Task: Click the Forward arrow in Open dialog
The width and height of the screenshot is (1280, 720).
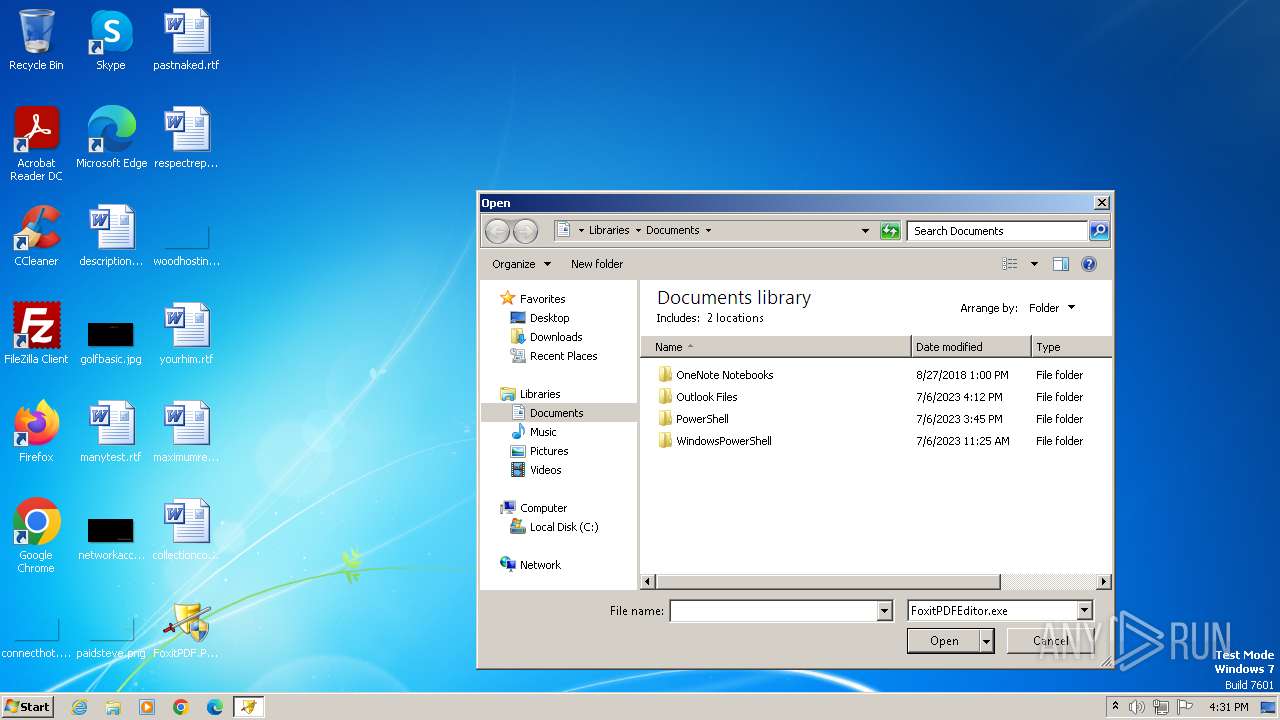Action: click(x=525, y=231)
